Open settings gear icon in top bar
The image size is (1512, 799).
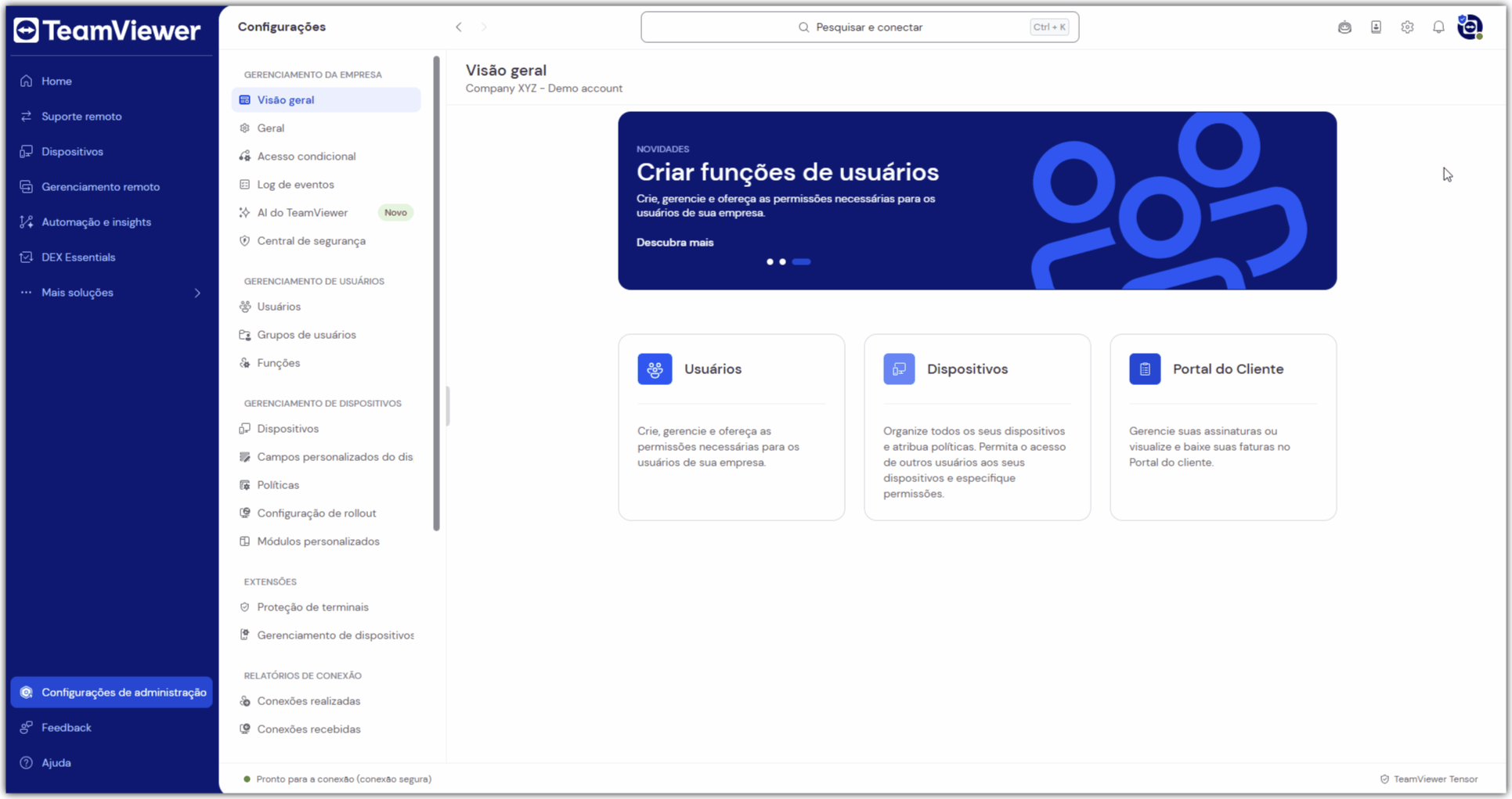coord(1407,27)
